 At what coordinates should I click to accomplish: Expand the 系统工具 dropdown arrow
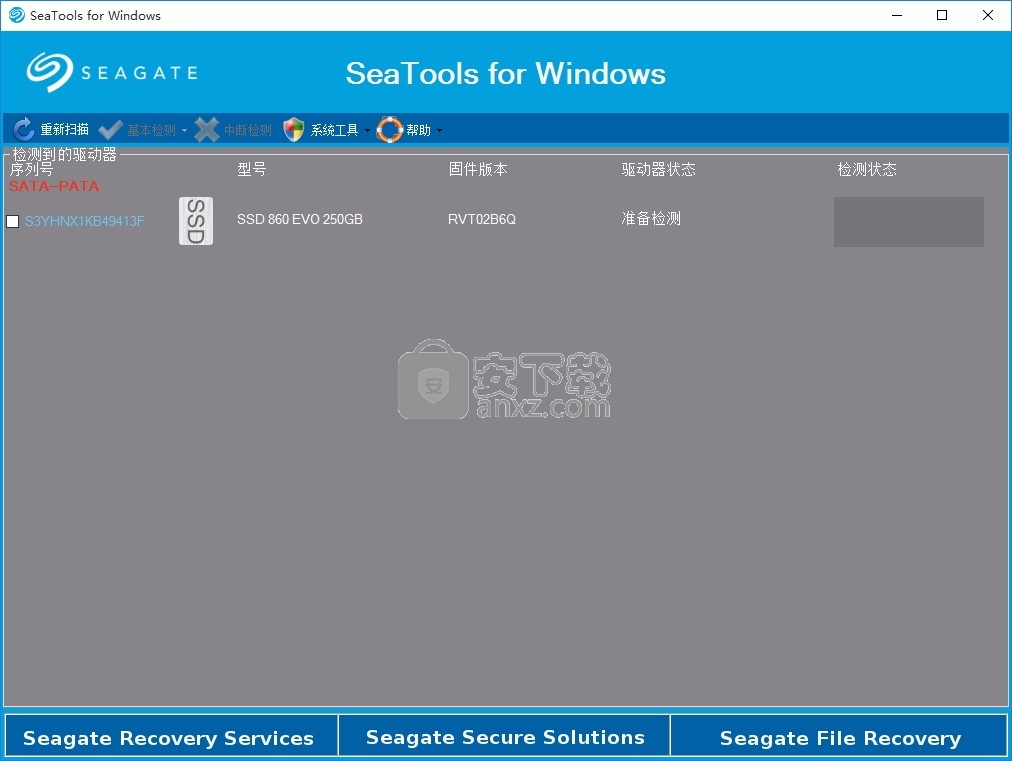click(x=367, y=130)
